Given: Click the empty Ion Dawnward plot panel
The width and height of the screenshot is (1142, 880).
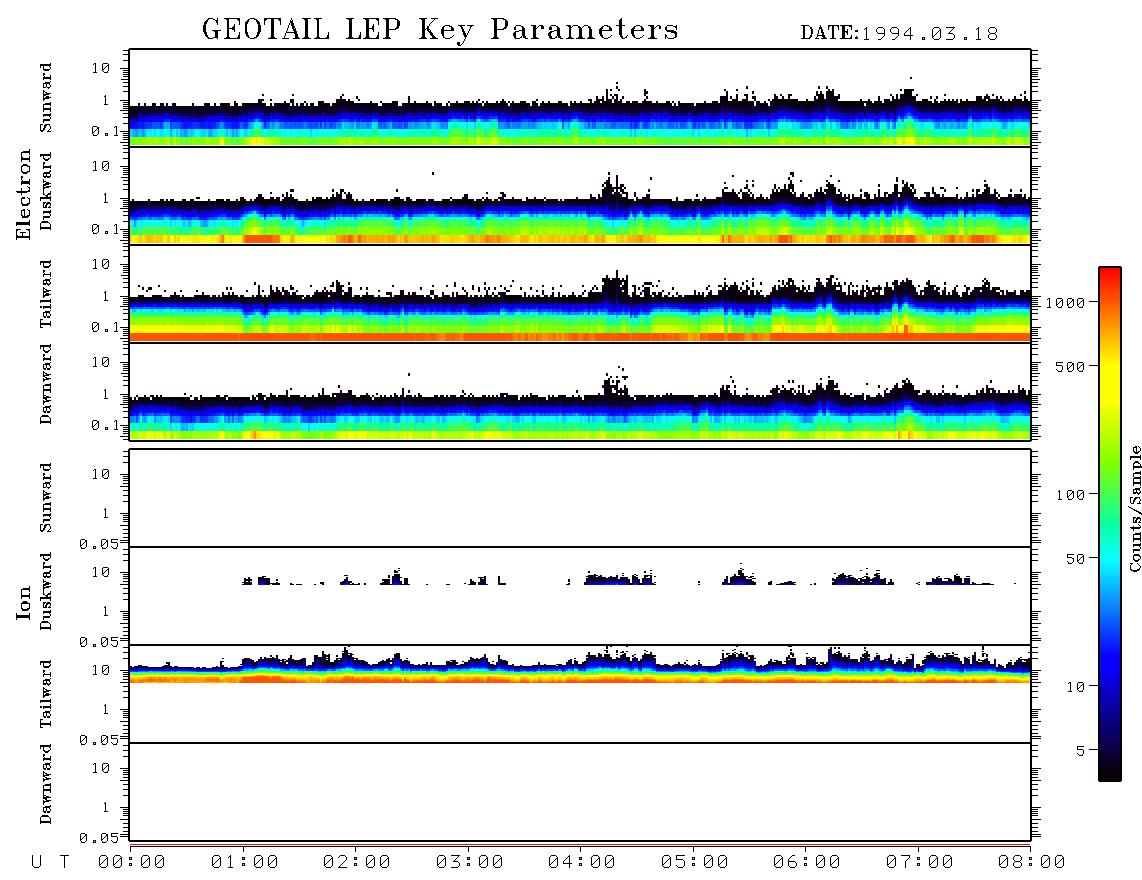Looking at the screenshot, I should point(580,792).
